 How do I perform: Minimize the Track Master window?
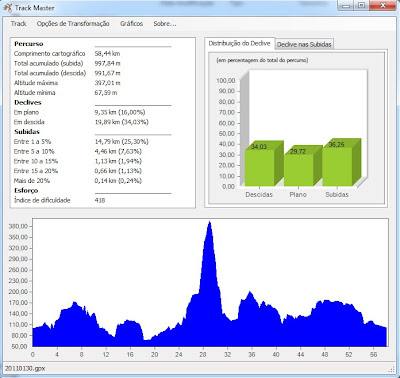point(346,5)
